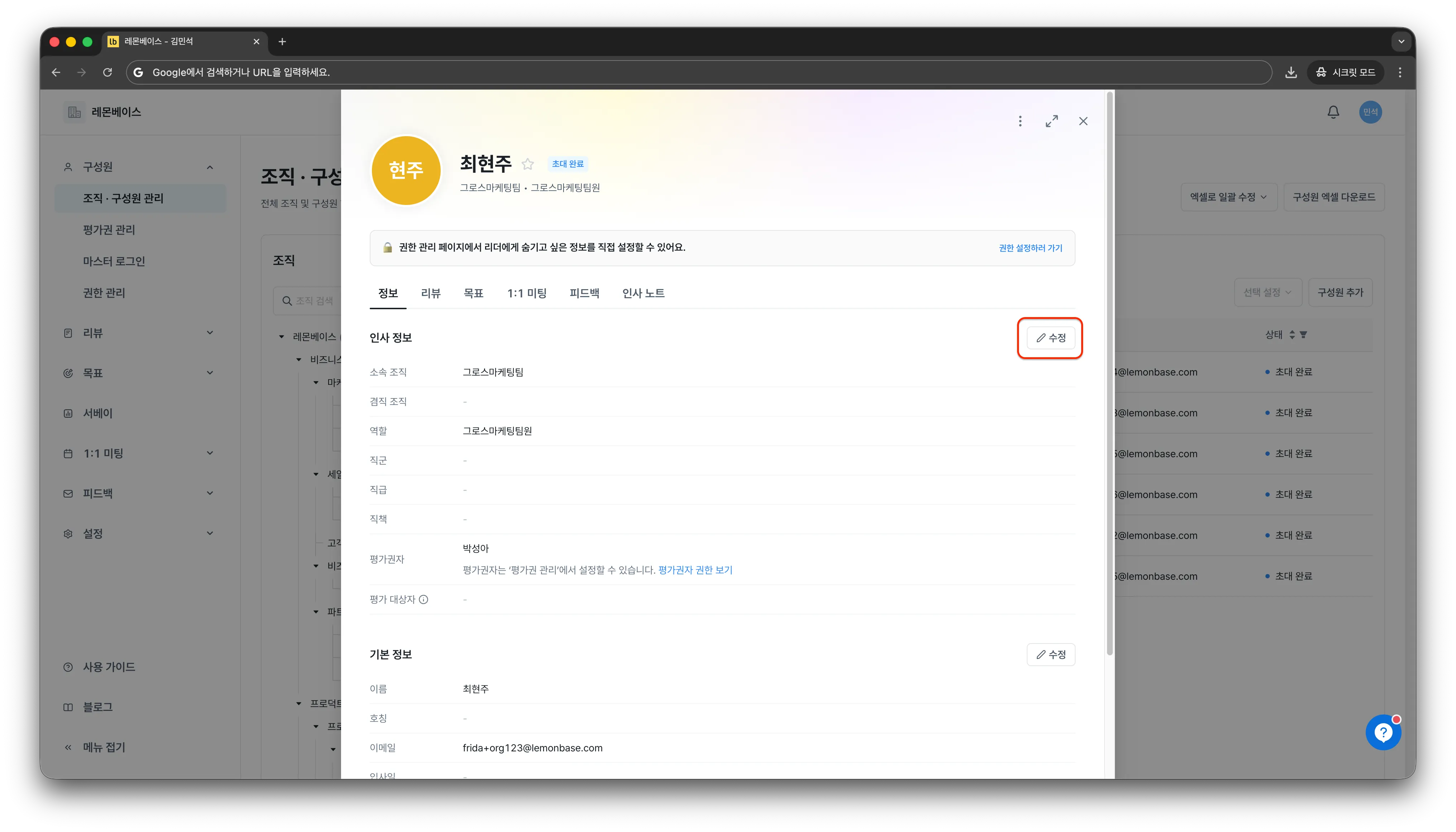Switch to the 리뷰 tab in the profile
The image size is (1456, 832).
click(x=431, y=293)
